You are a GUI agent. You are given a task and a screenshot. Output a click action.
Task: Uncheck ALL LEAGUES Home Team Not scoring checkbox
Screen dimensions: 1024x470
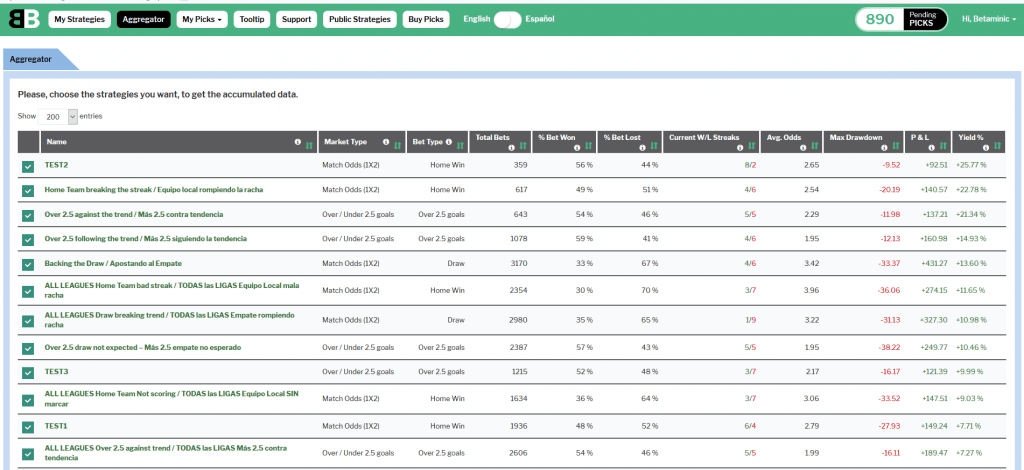27,400
